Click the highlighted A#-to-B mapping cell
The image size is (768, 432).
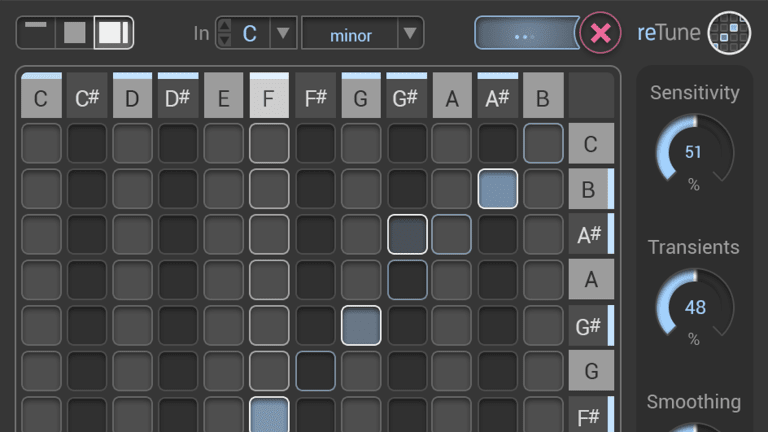(498, 189)
